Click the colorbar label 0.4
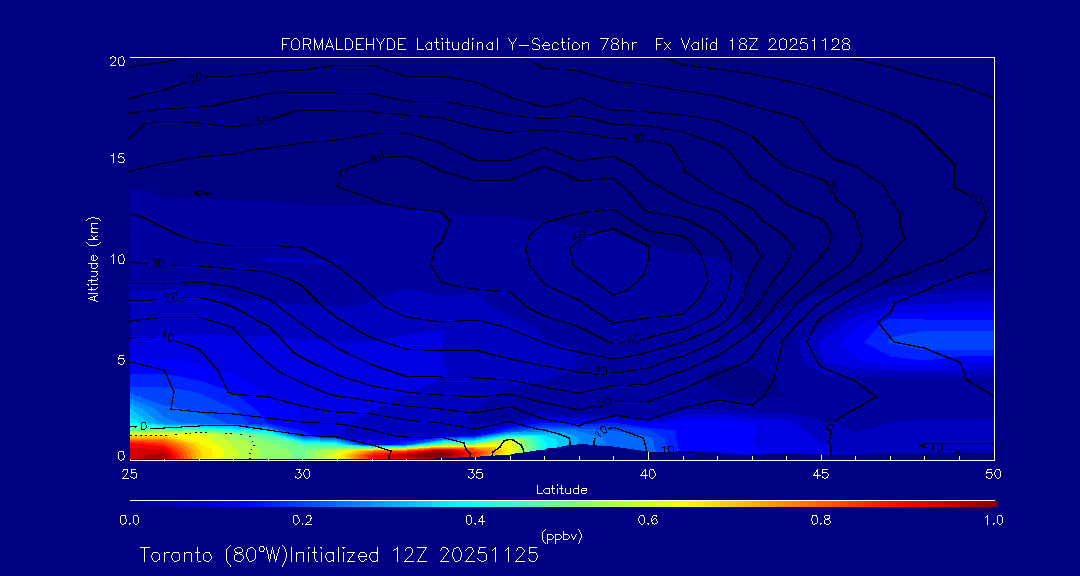Screen dimensions: 1080x576 [x=475, y=521]
